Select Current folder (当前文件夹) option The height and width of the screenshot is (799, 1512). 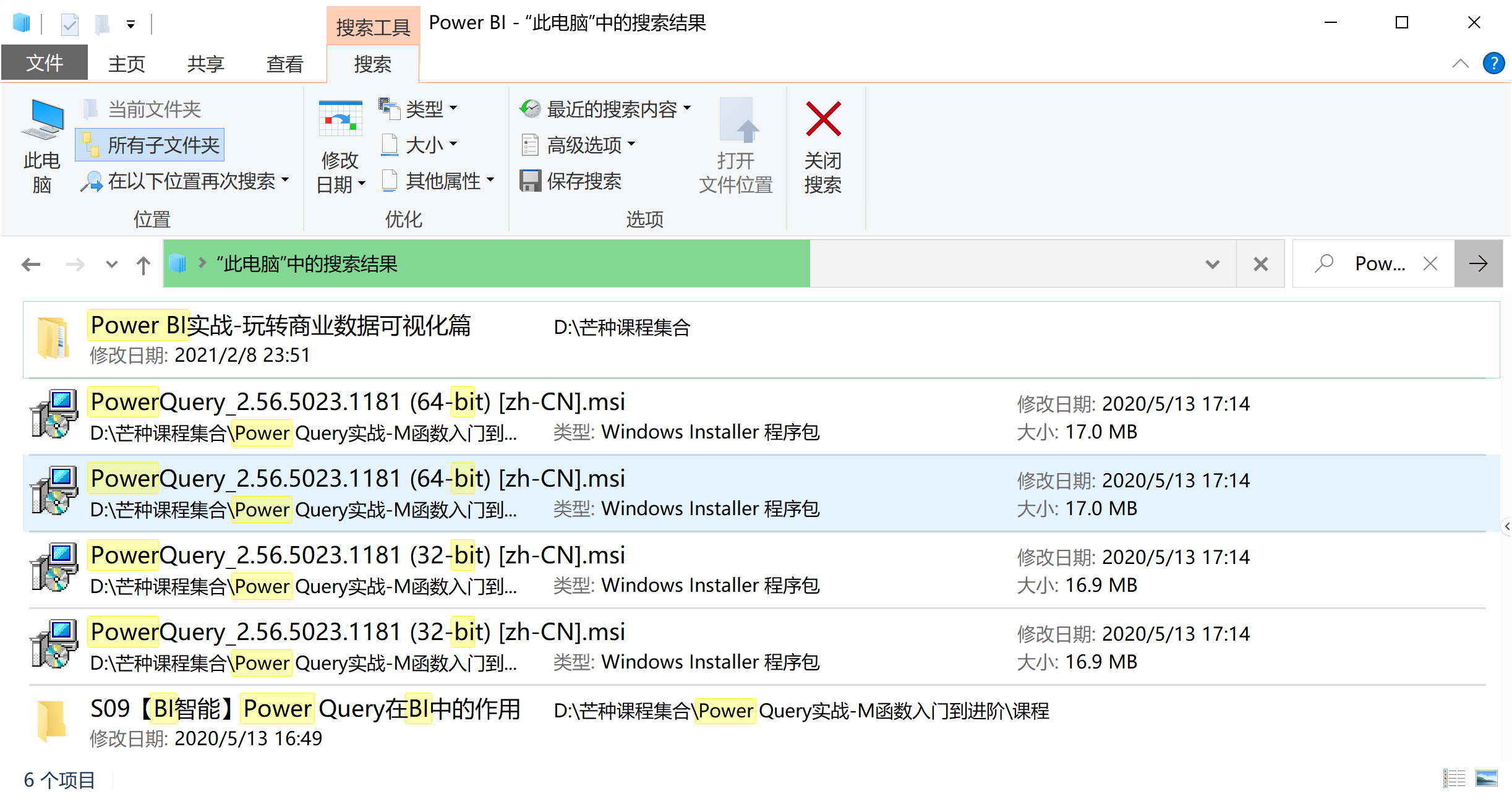coord(142,109)
